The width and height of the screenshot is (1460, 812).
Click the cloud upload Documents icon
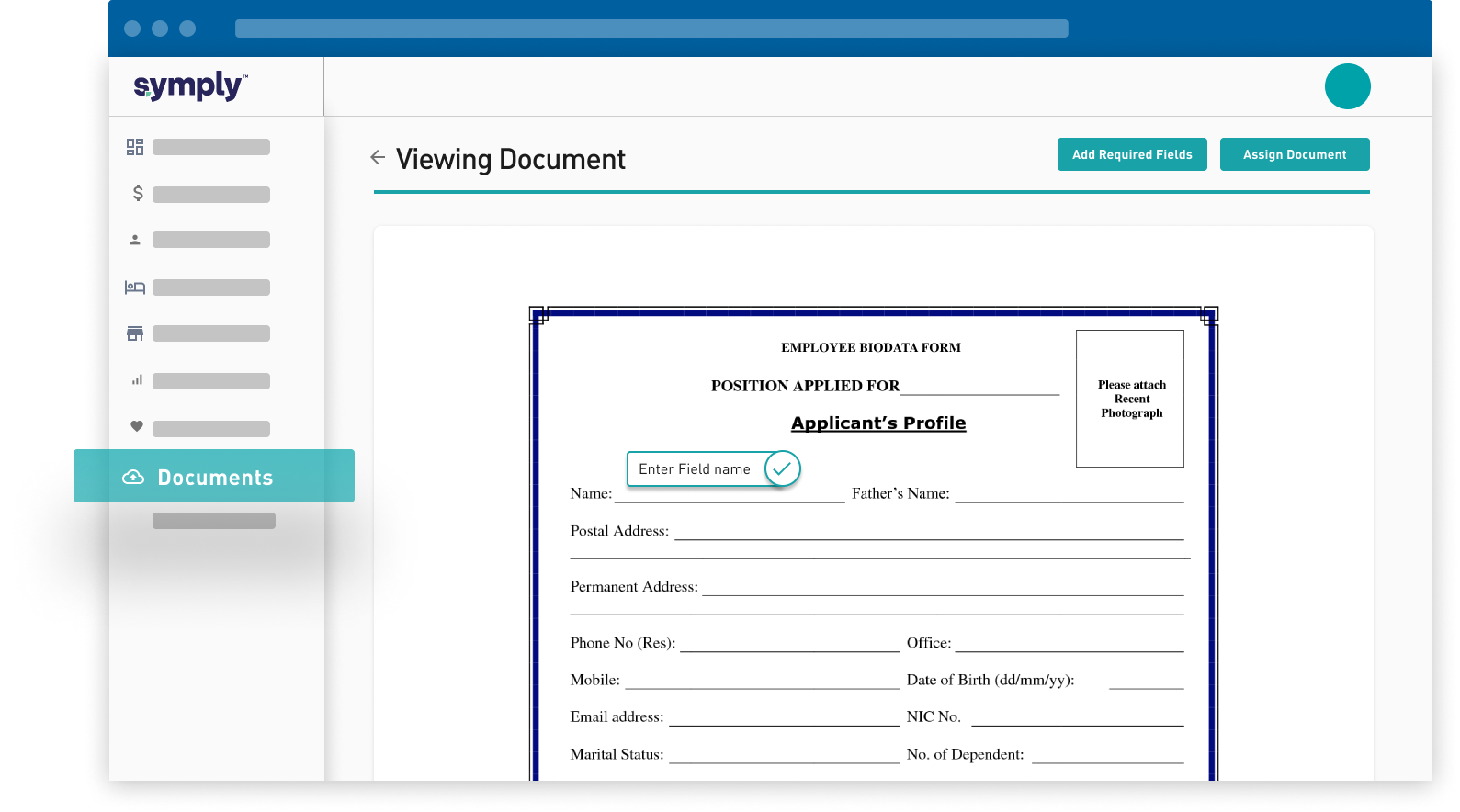[x=133, y=477]
